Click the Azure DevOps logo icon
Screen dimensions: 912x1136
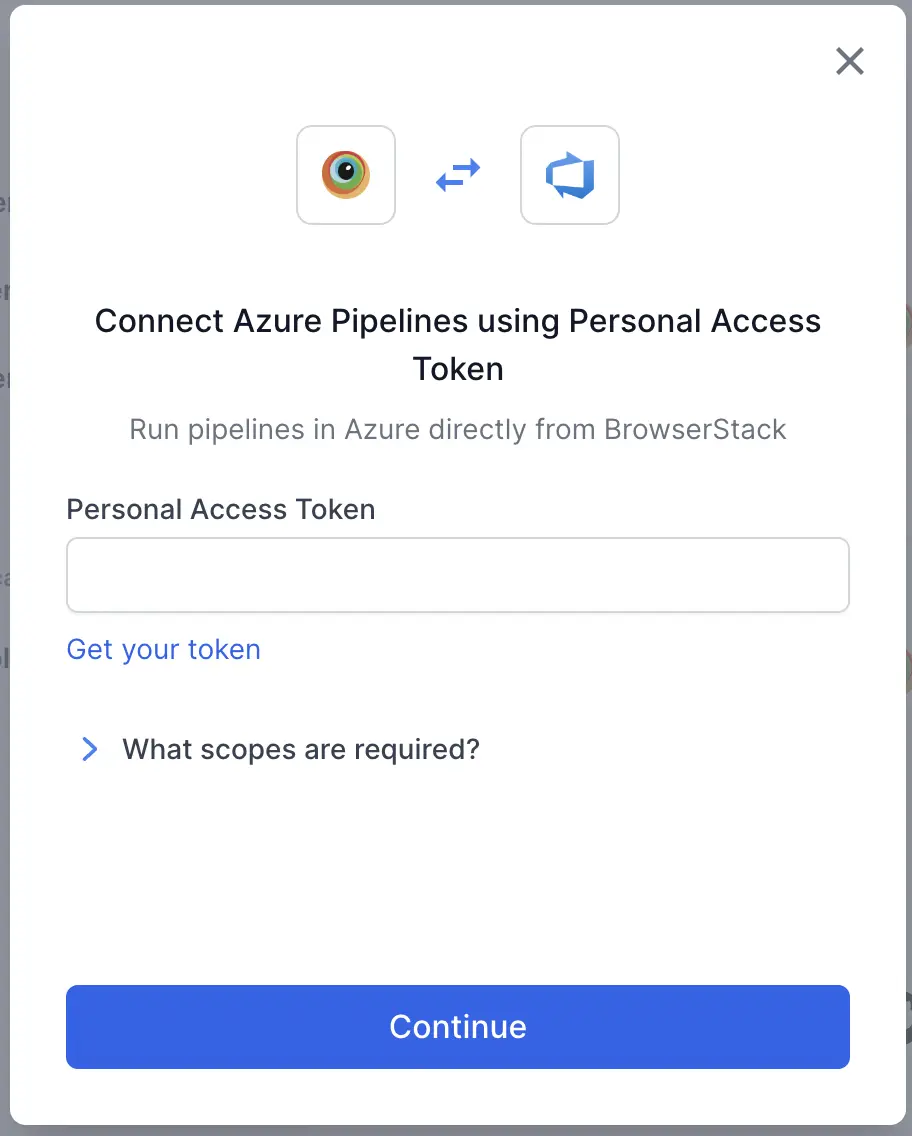click(570, 176)
